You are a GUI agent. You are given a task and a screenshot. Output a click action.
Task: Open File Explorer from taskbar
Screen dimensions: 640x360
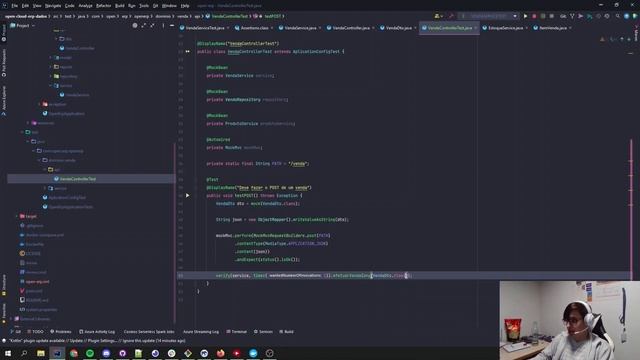[41, 353]
